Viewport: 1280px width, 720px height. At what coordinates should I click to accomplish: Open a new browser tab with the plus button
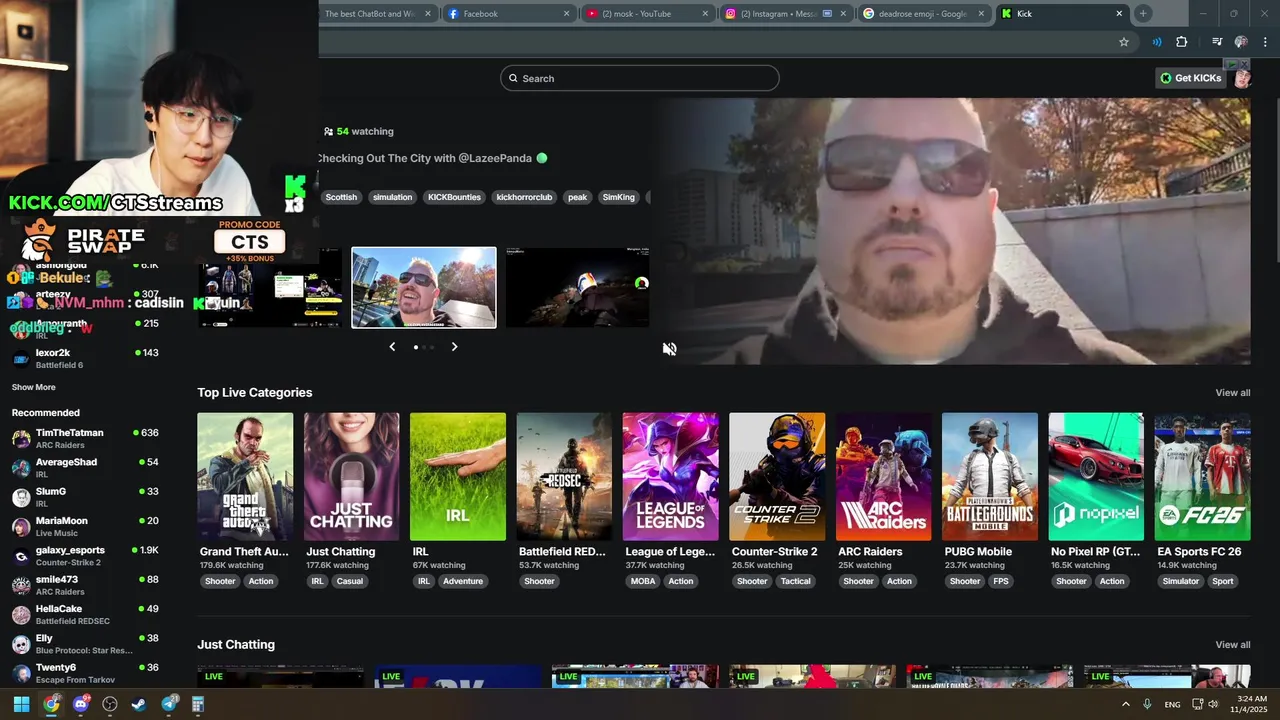[x=1143, y=14]
